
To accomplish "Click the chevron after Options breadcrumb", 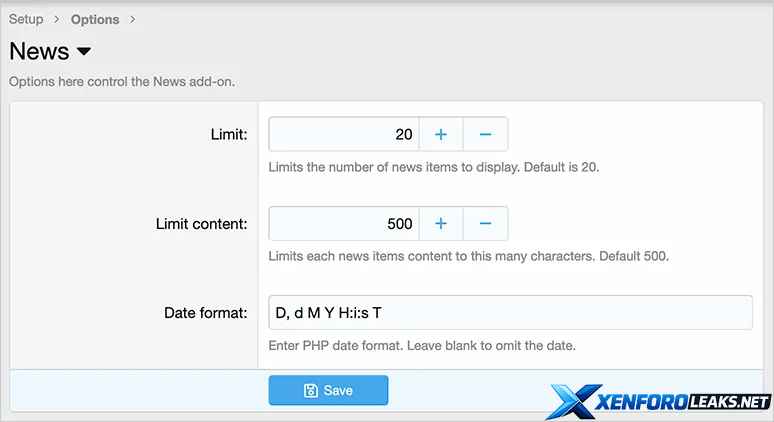I will pyautogui.click(x=133, y=19).
